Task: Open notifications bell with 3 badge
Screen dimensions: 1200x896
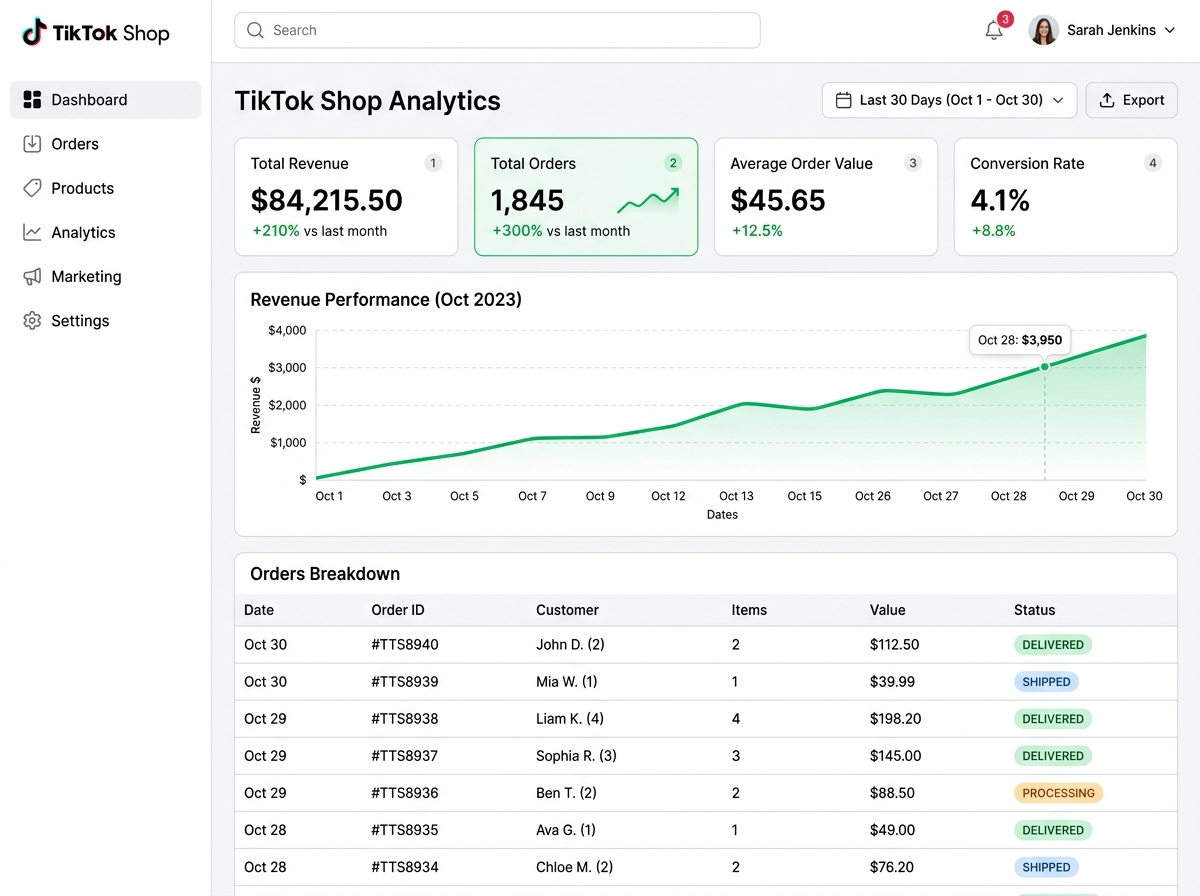Action: click(x=995, y=29)
